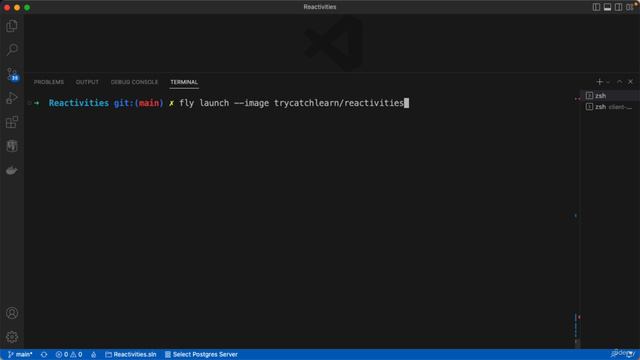Image resolution: width=640 pixels, height=360 pixels.
Task: Open the database explorer icon in activity bar
Action: coord(12,146)
